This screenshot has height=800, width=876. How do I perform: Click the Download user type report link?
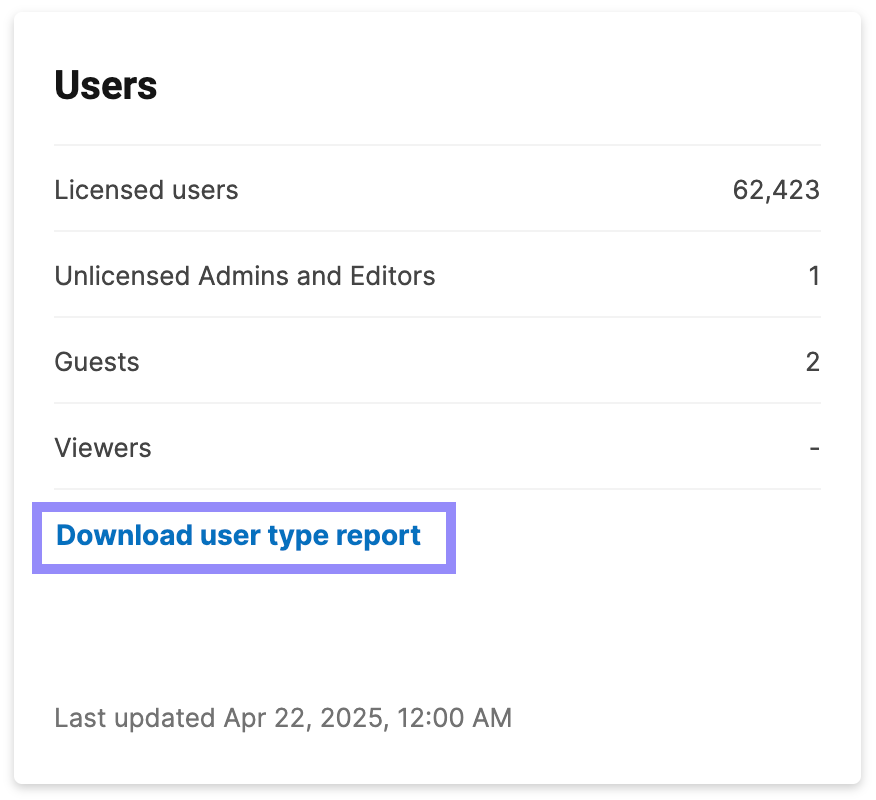tap(239, 536)
